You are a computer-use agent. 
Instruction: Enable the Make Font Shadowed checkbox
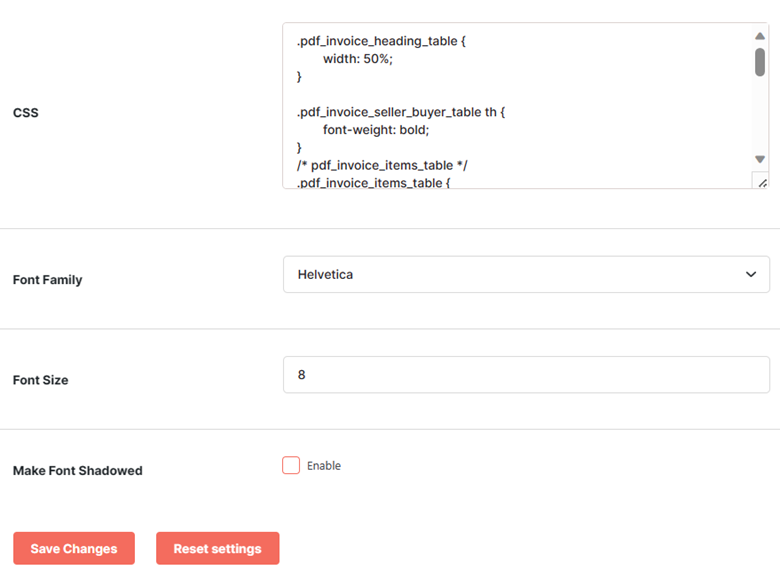coord(291,465)
